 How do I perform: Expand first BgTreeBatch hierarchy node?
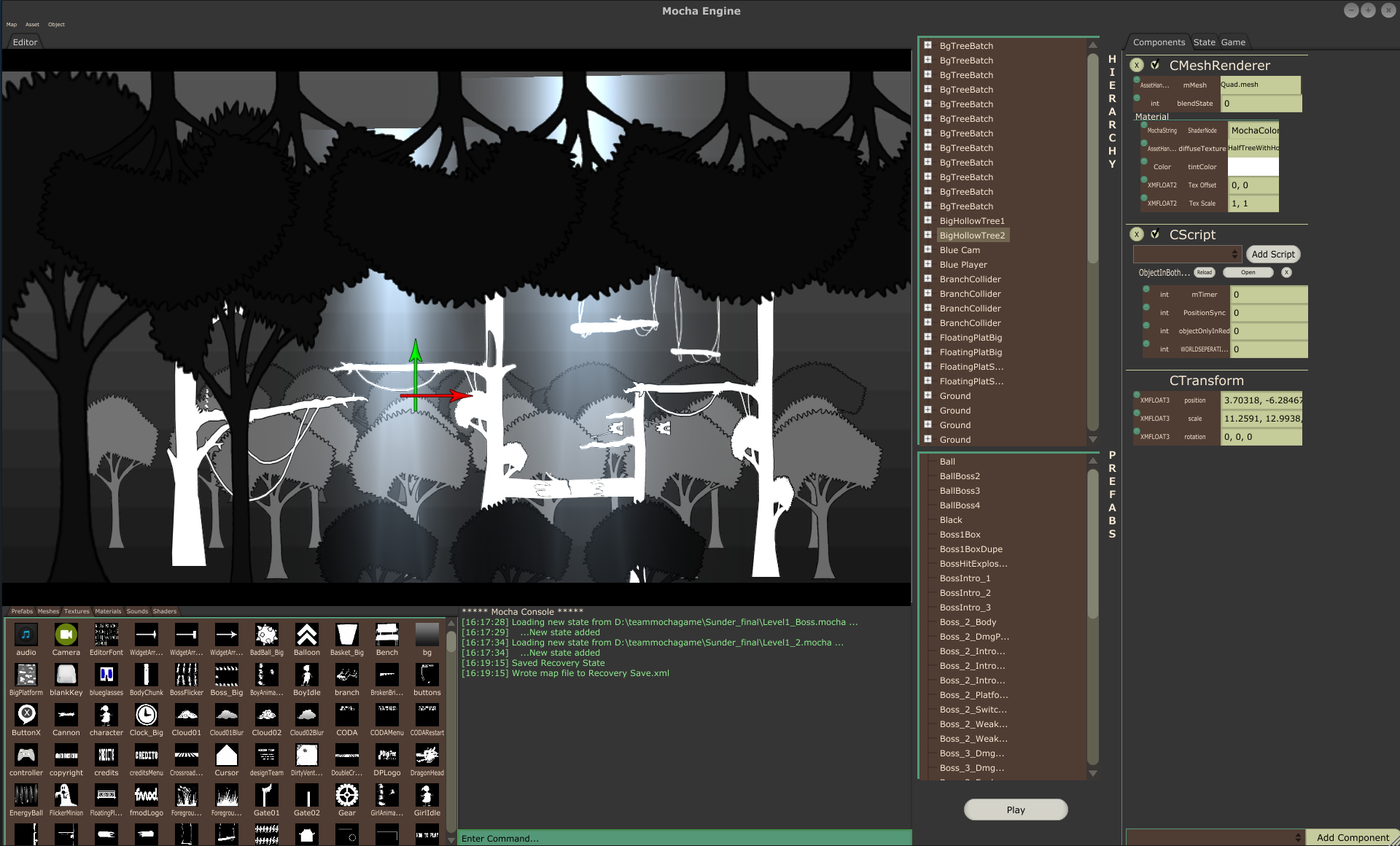coord(928,45)
